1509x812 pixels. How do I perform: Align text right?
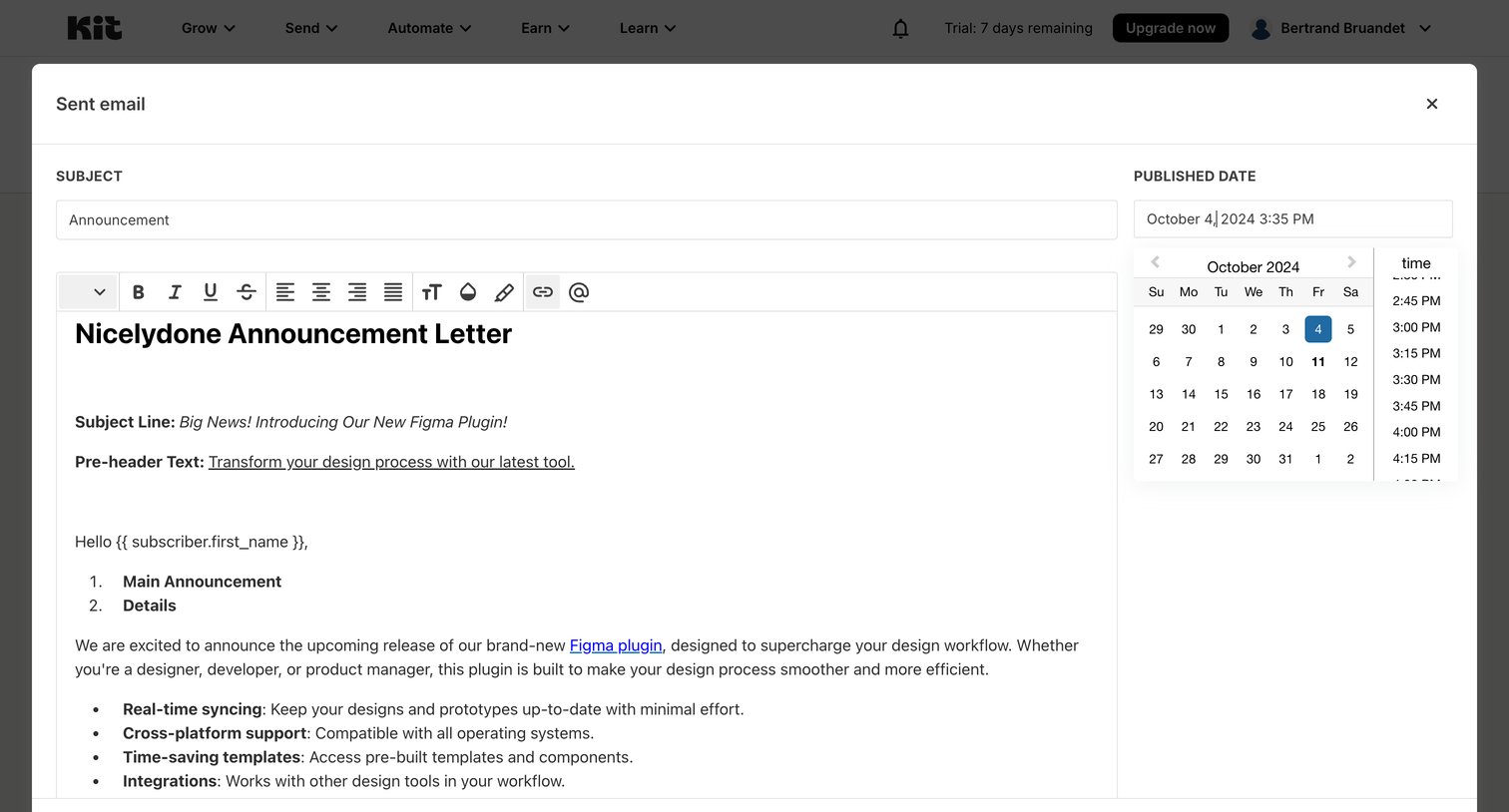(x=357, y=292)
